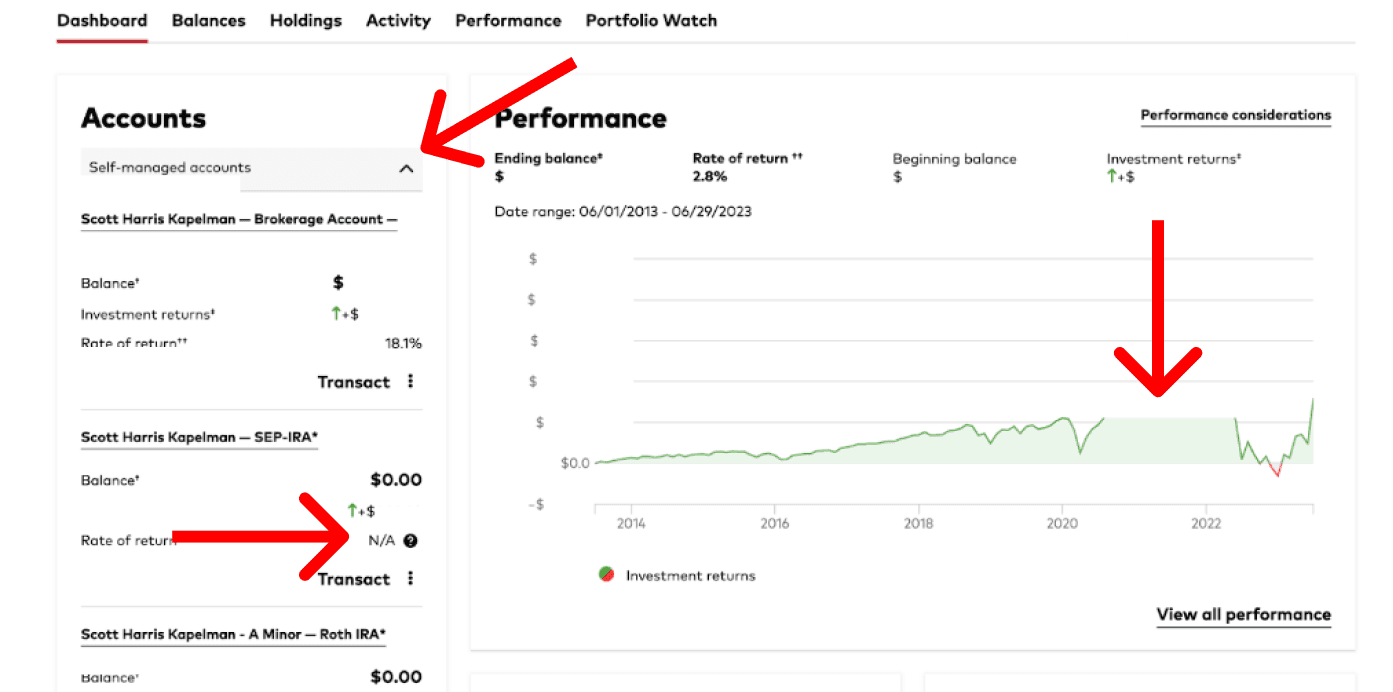The height and width of the screenshot is (692, 1393).
Task: Click View all performance link
Action: (1244, 614)
